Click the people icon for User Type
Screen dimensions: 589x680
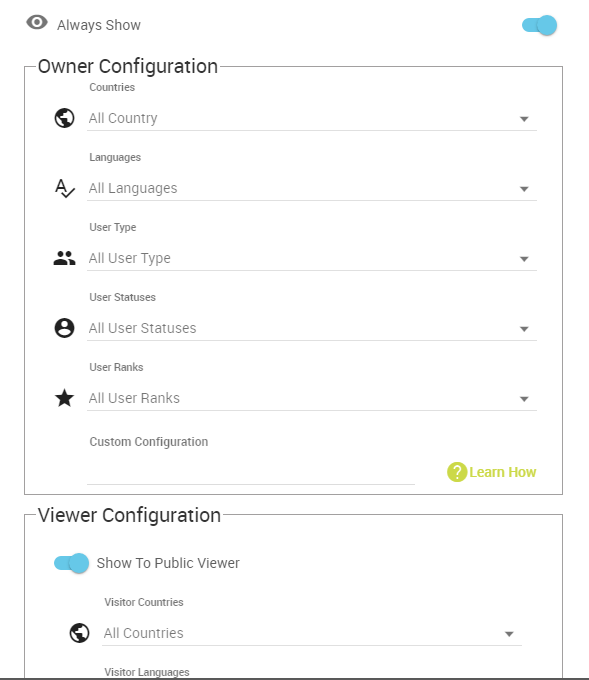point(64,258)
